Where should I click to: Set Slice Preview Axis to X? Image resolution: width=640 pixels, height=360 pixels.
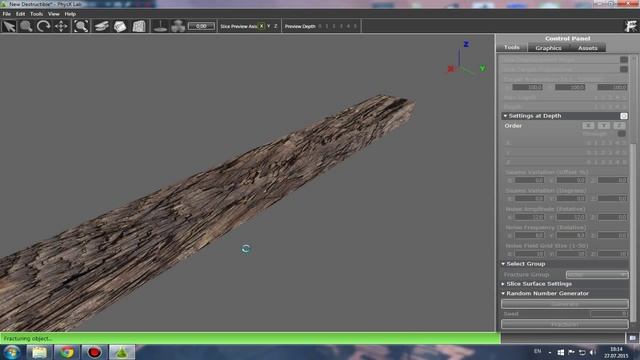[262, 26]
